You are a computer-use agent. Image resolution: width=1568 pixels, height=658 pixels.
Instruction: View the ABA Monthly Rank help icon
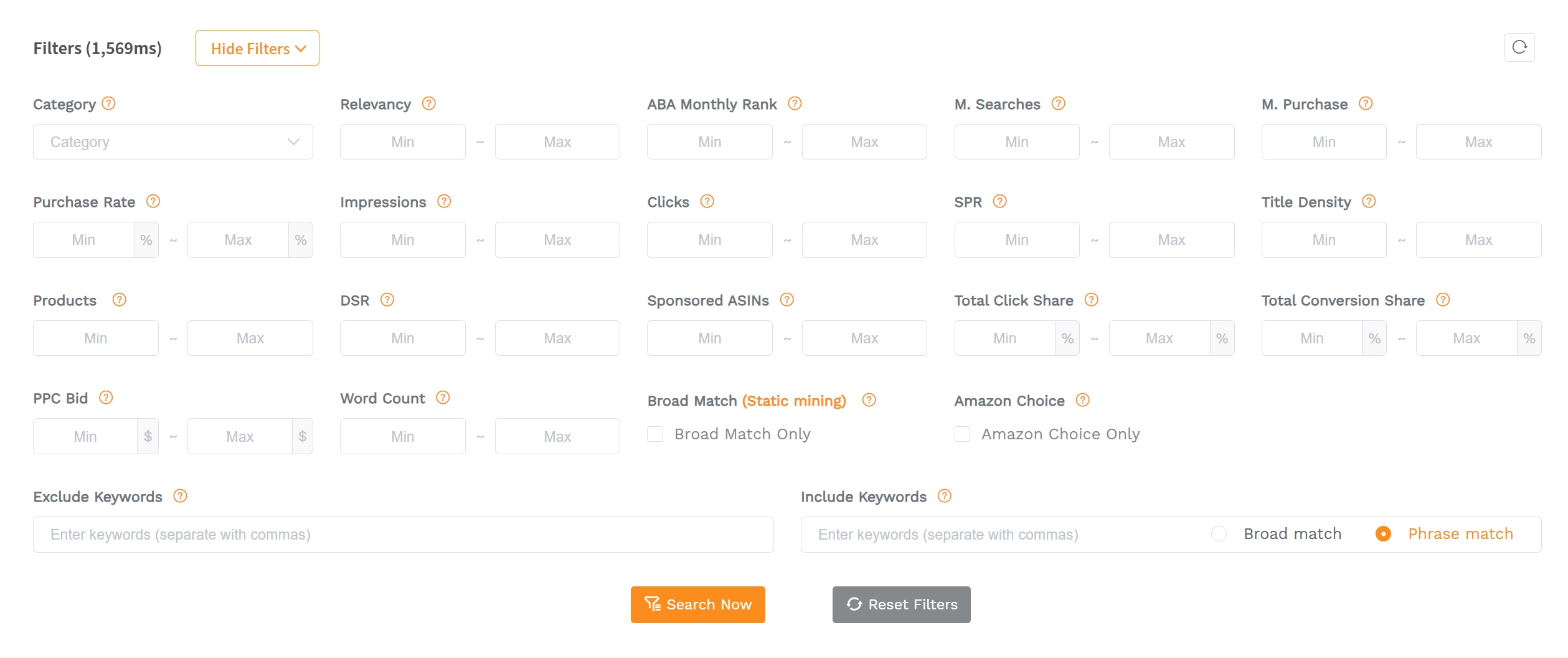[x=795, y=104]
